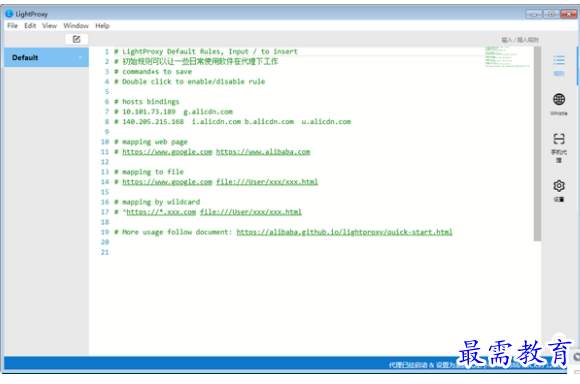
Task: Select the Default rule in sidebar
Action: (46, 57)
